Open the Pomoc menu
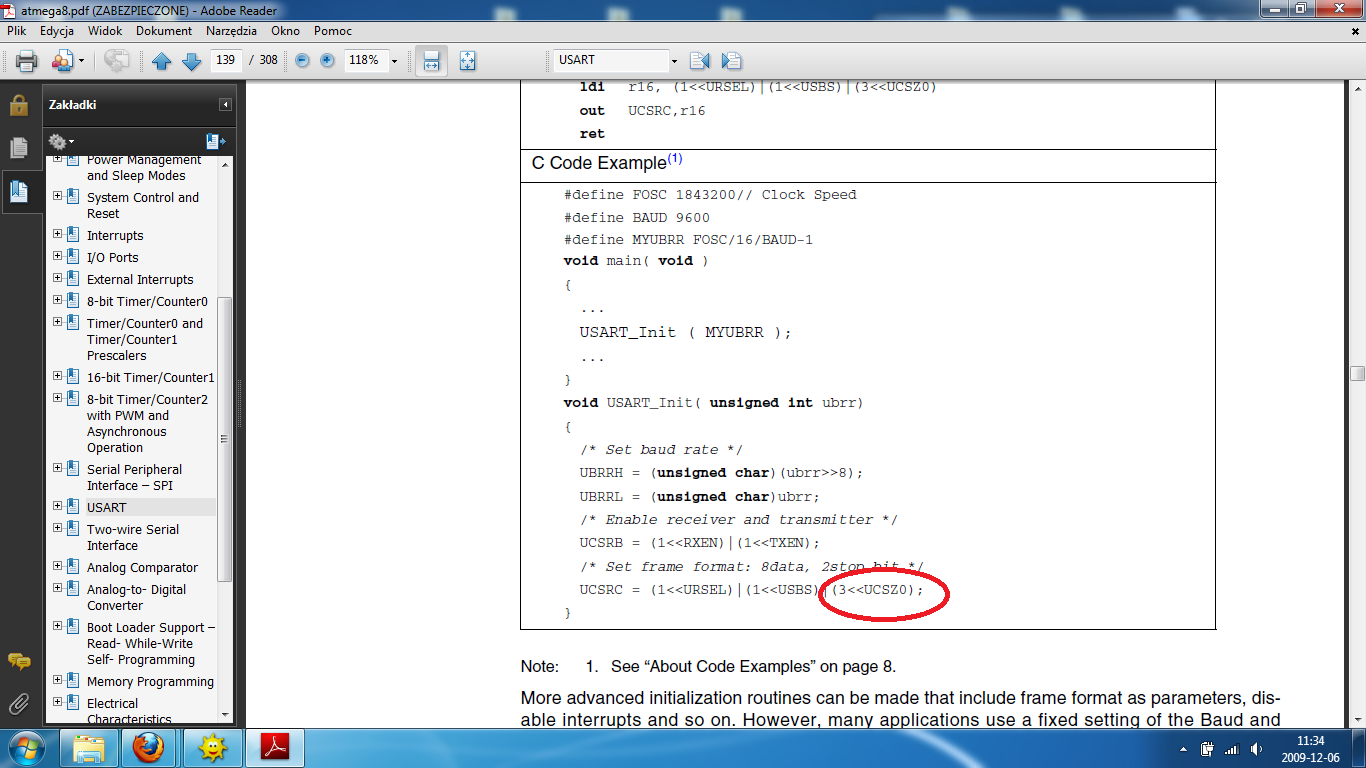 [x=333, y=31]
